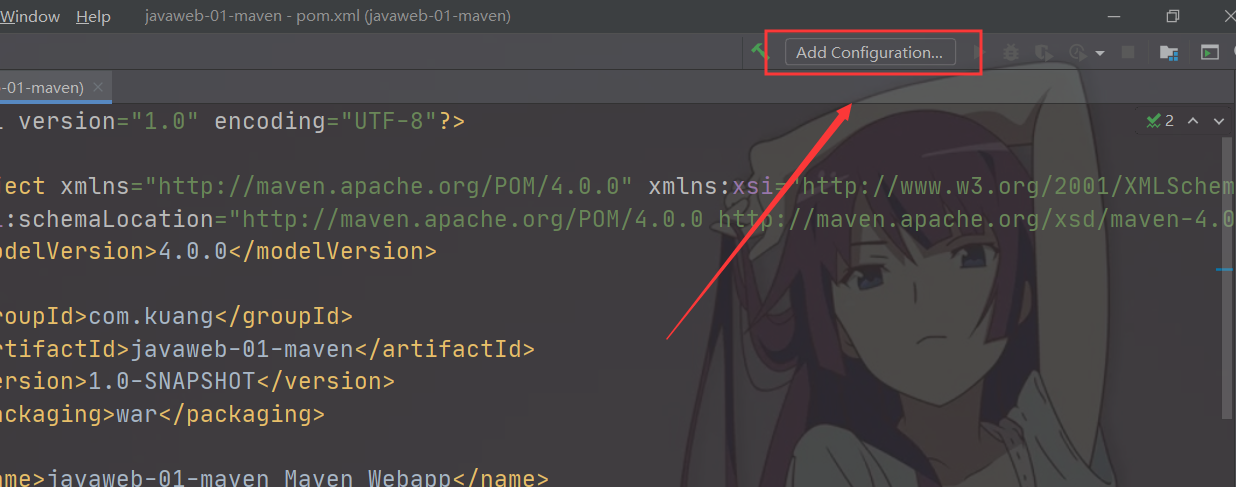
Task: Open the Project Structure icon
Action: tap(1169, 53)
